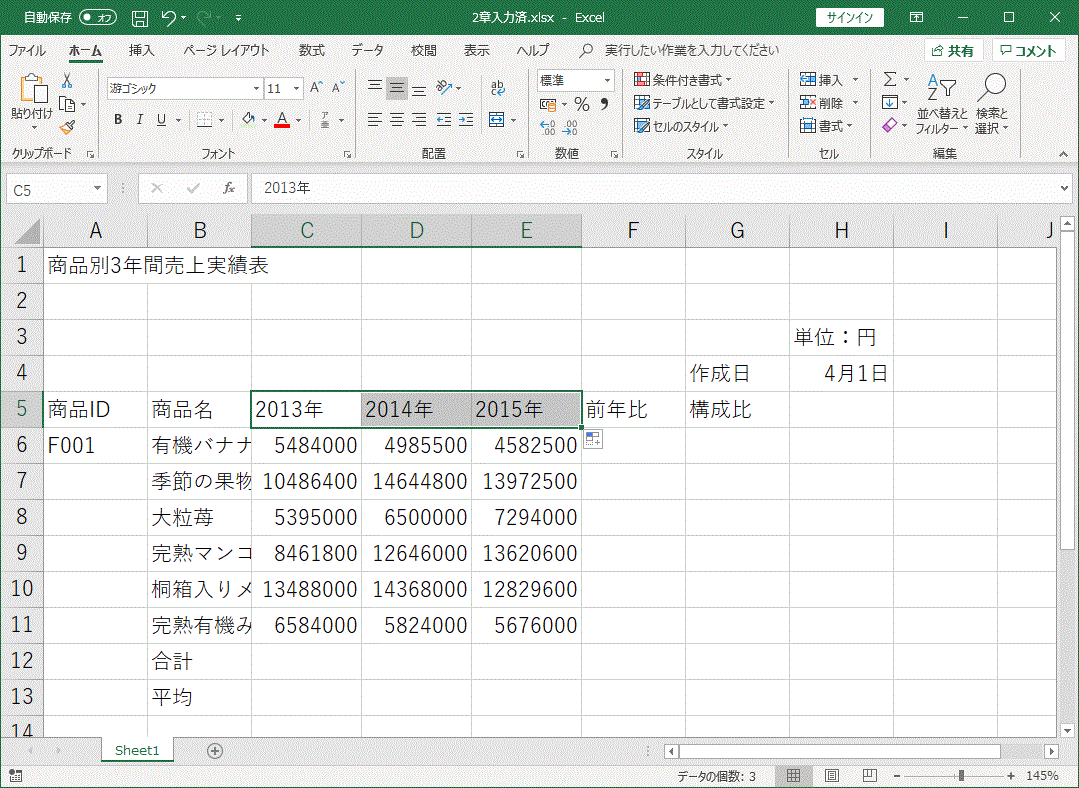Click the fill color paint bucket icon
Image resolution: width=1079 pixels, height=788 pixels.
[248, 120]
